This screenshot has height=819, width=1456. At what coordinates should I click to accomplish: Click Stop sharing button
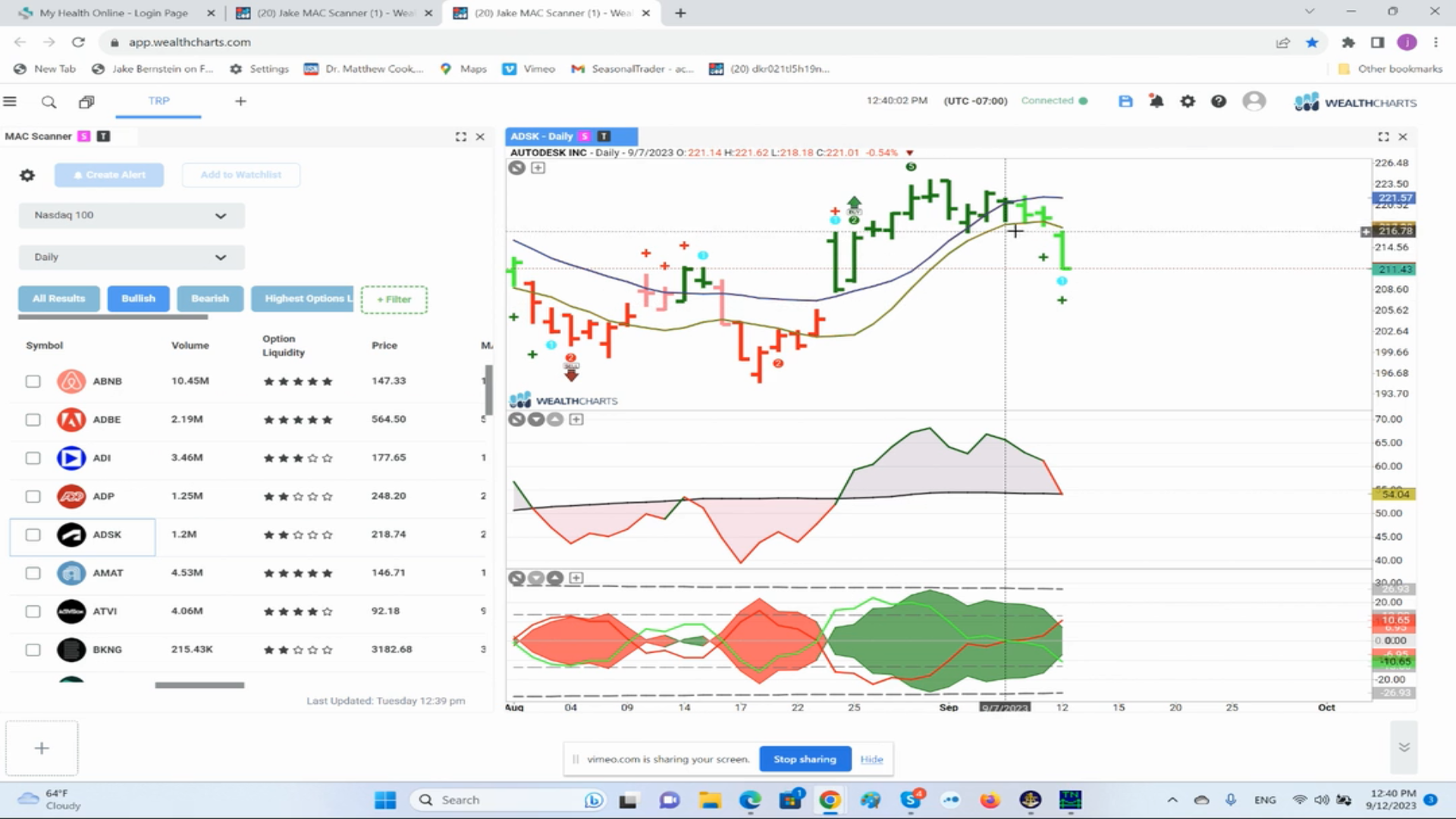coord(805,759)
